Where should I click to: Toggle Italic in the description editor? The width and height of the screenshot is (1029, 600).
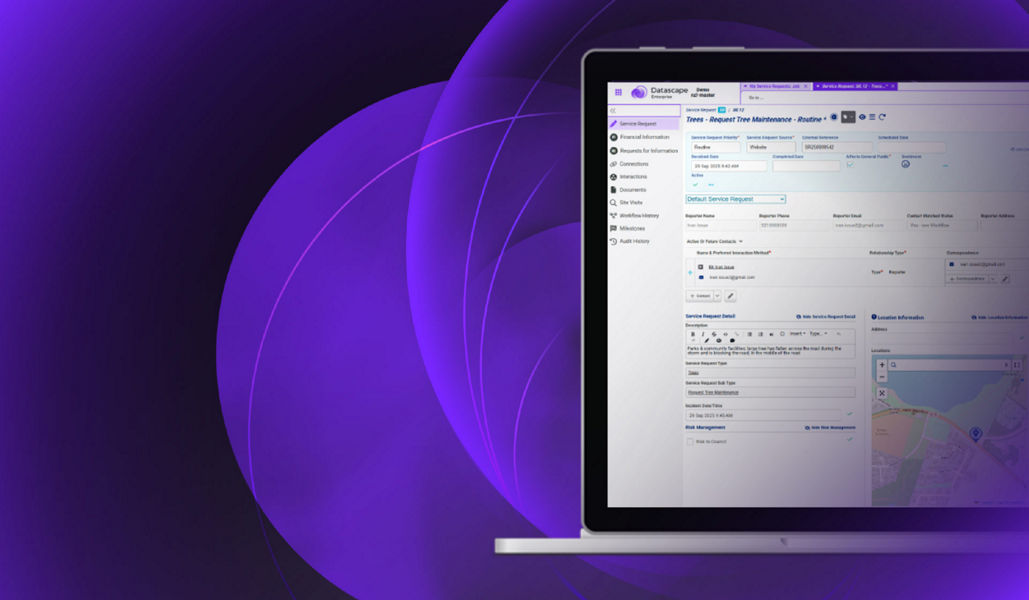pos(703,334)
